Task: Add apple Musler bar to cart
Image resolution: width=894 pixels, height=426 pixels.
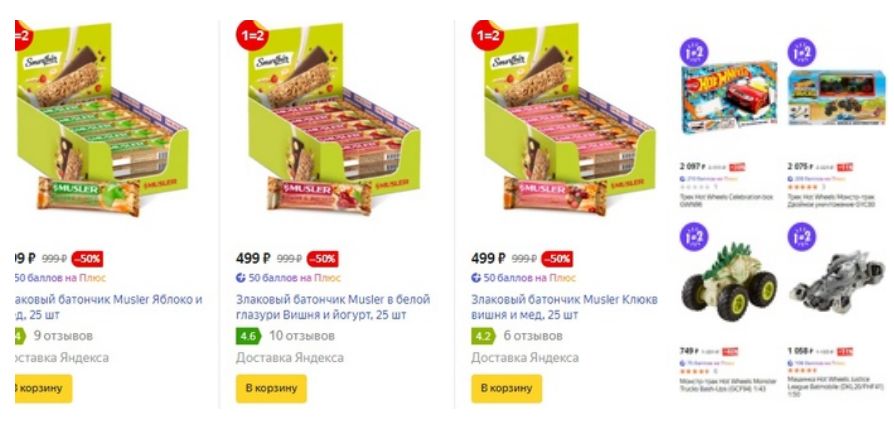Action: (x=43, y=388)
